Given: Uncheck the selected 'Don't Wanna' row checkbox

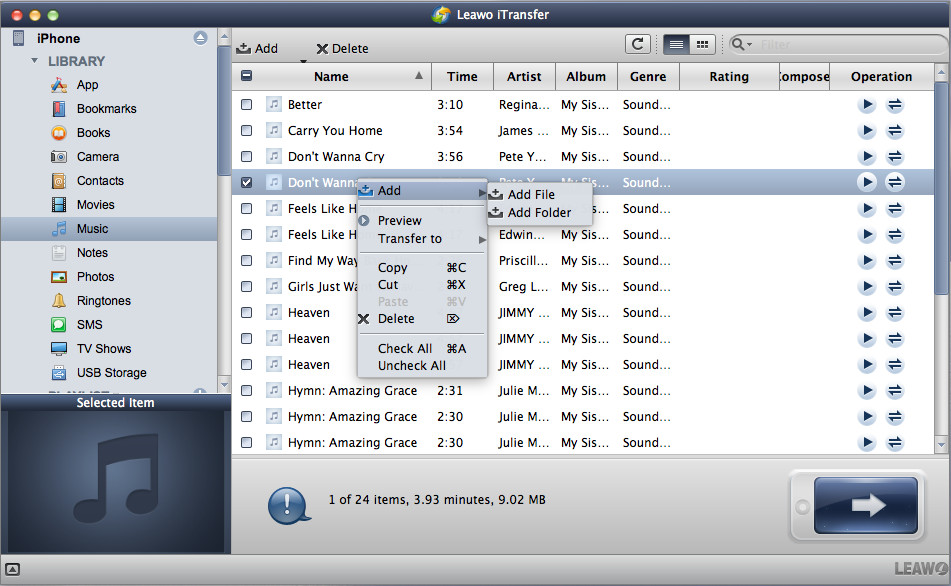Looking at the screenshot, I should pos(247,183).
